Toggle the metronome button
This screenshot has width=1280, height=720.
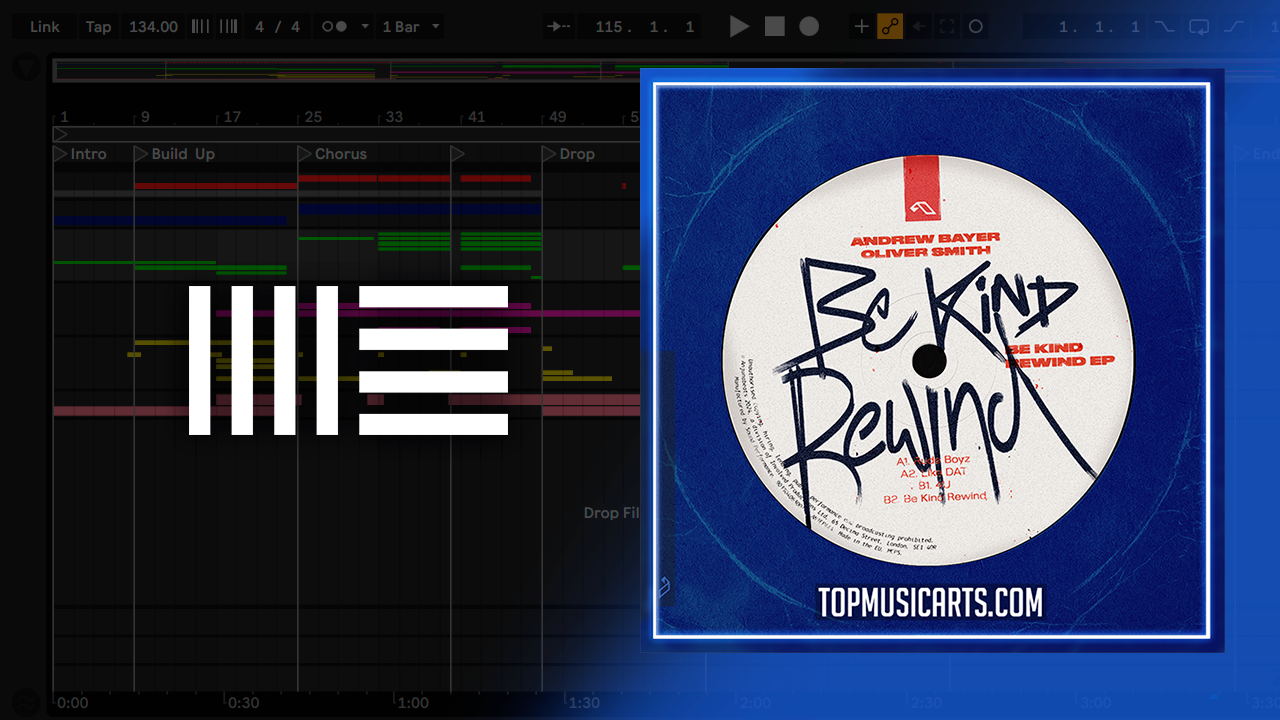tap(334, 27)
